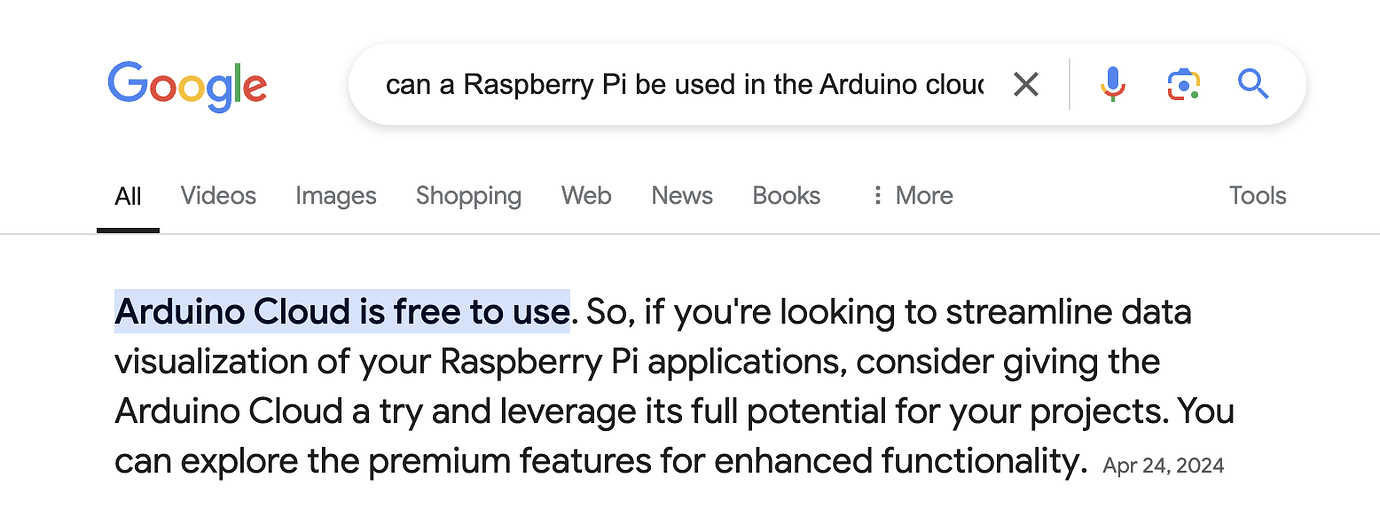Viewport: 1380px width, 516px height.
Task: Click highlighted text "Arduino Cloud is free to use"
Action: pos(341,313)
